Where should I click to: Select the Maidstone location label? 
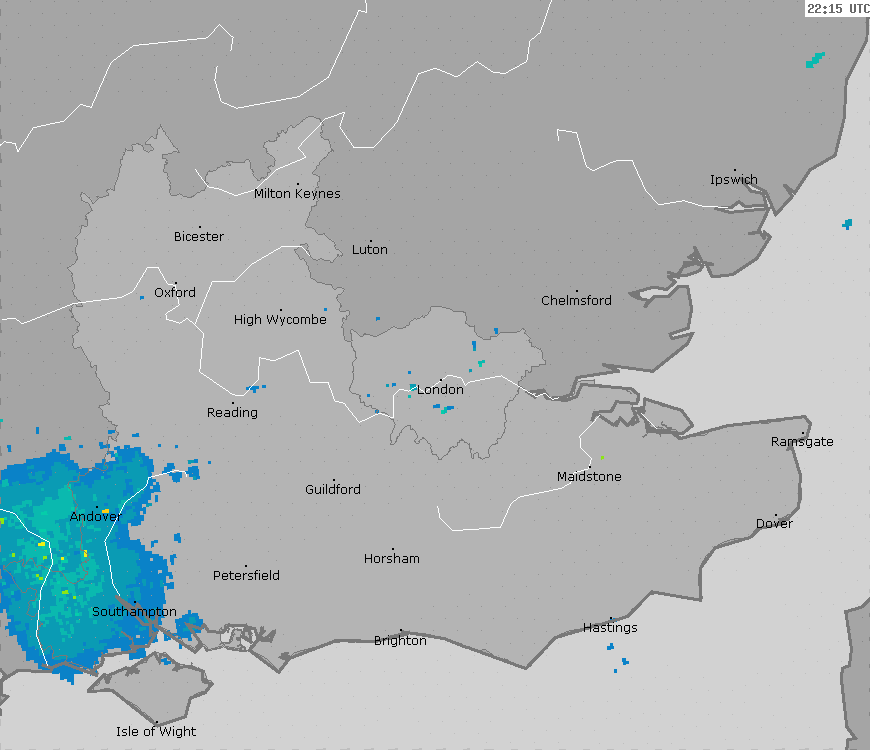[589, 476]
